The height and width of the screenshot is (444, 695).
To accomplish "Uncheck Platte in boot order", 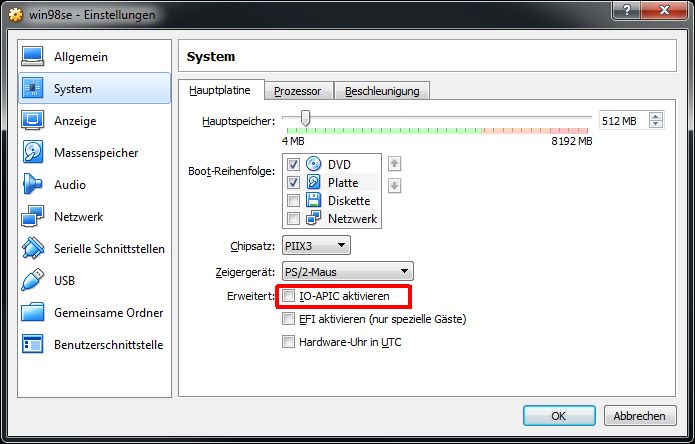I will coord(293,183).
